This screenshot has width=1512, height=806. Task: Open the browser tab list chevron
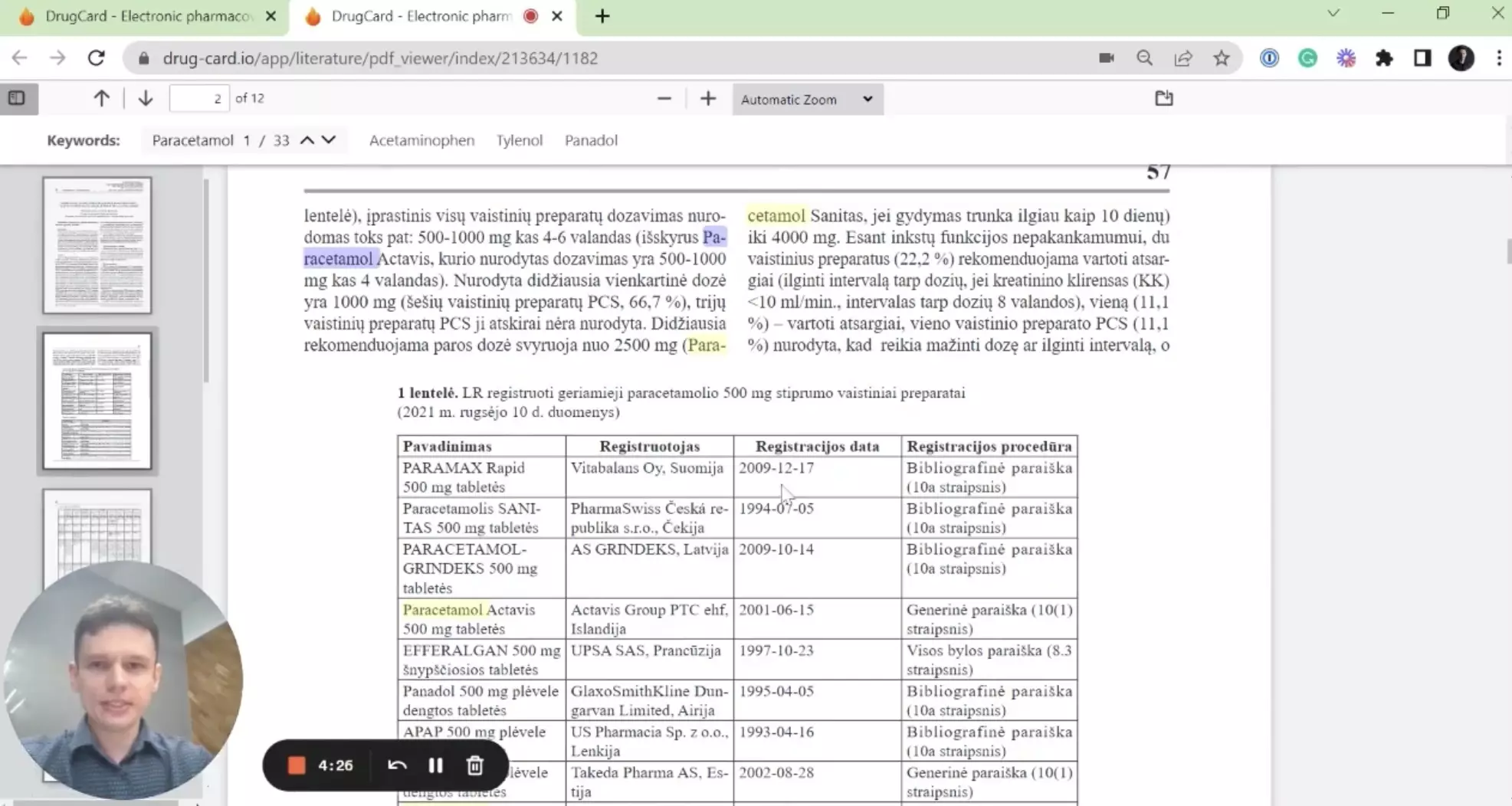(1333, 12)
